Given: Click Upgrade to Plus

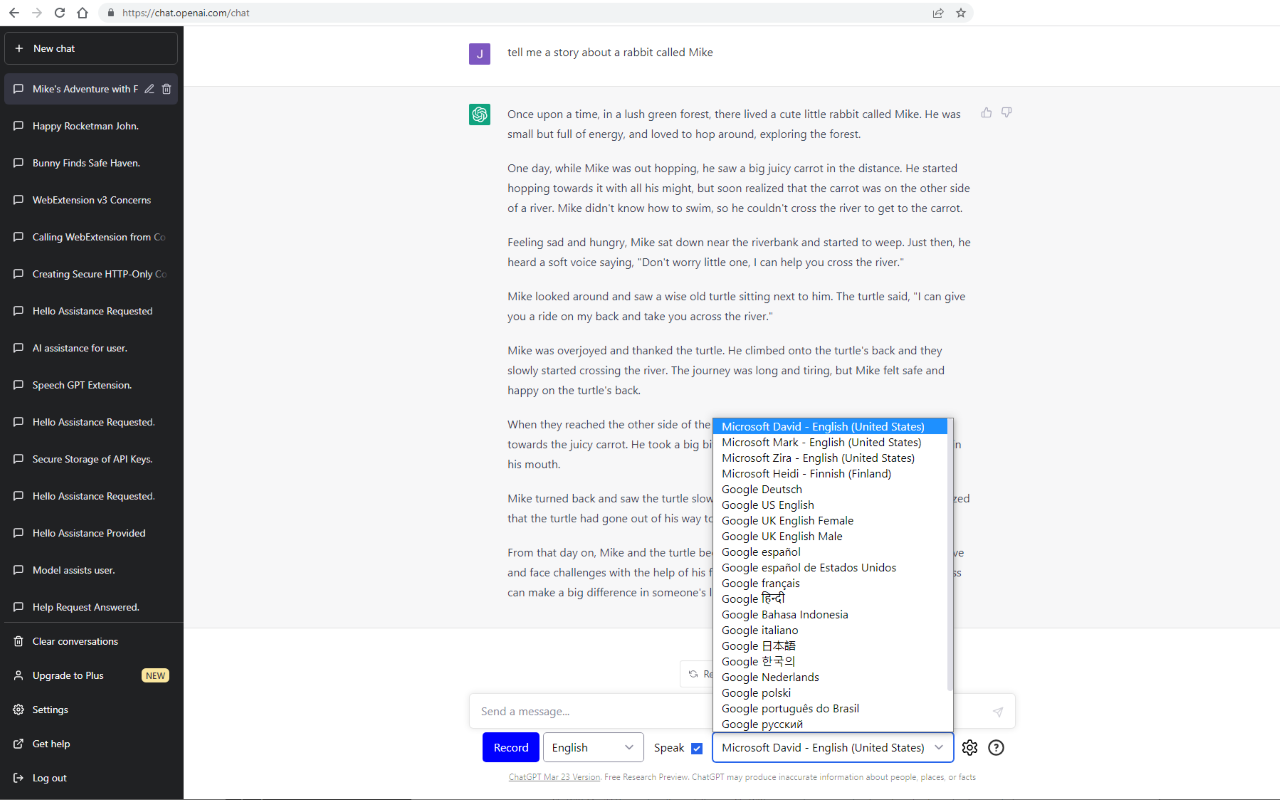Looking at the screenshot, I should [x=91, y=676].
